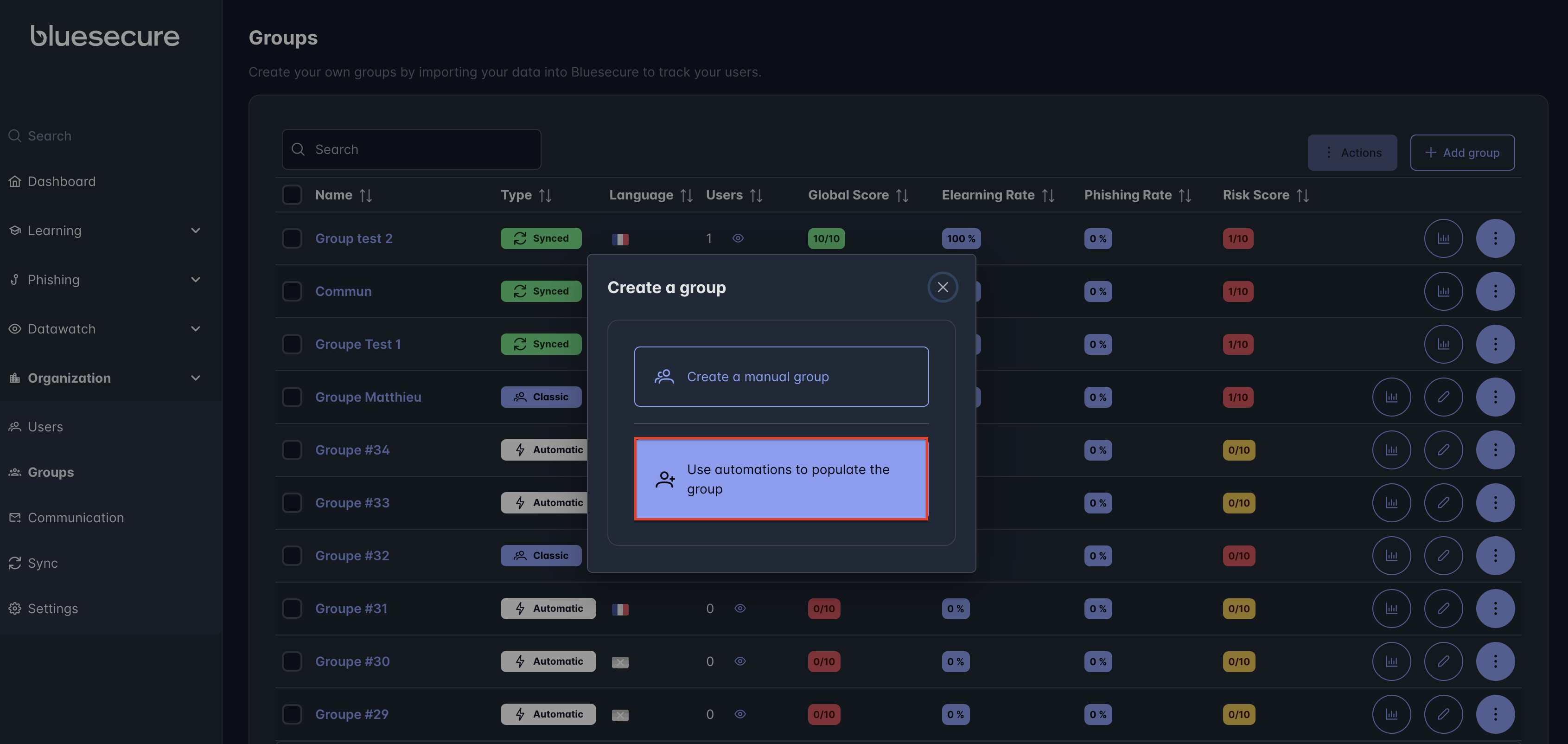Open three-dot menu for Groupe #32
Screen dimensions: 1568x744
coord(1495,555)
